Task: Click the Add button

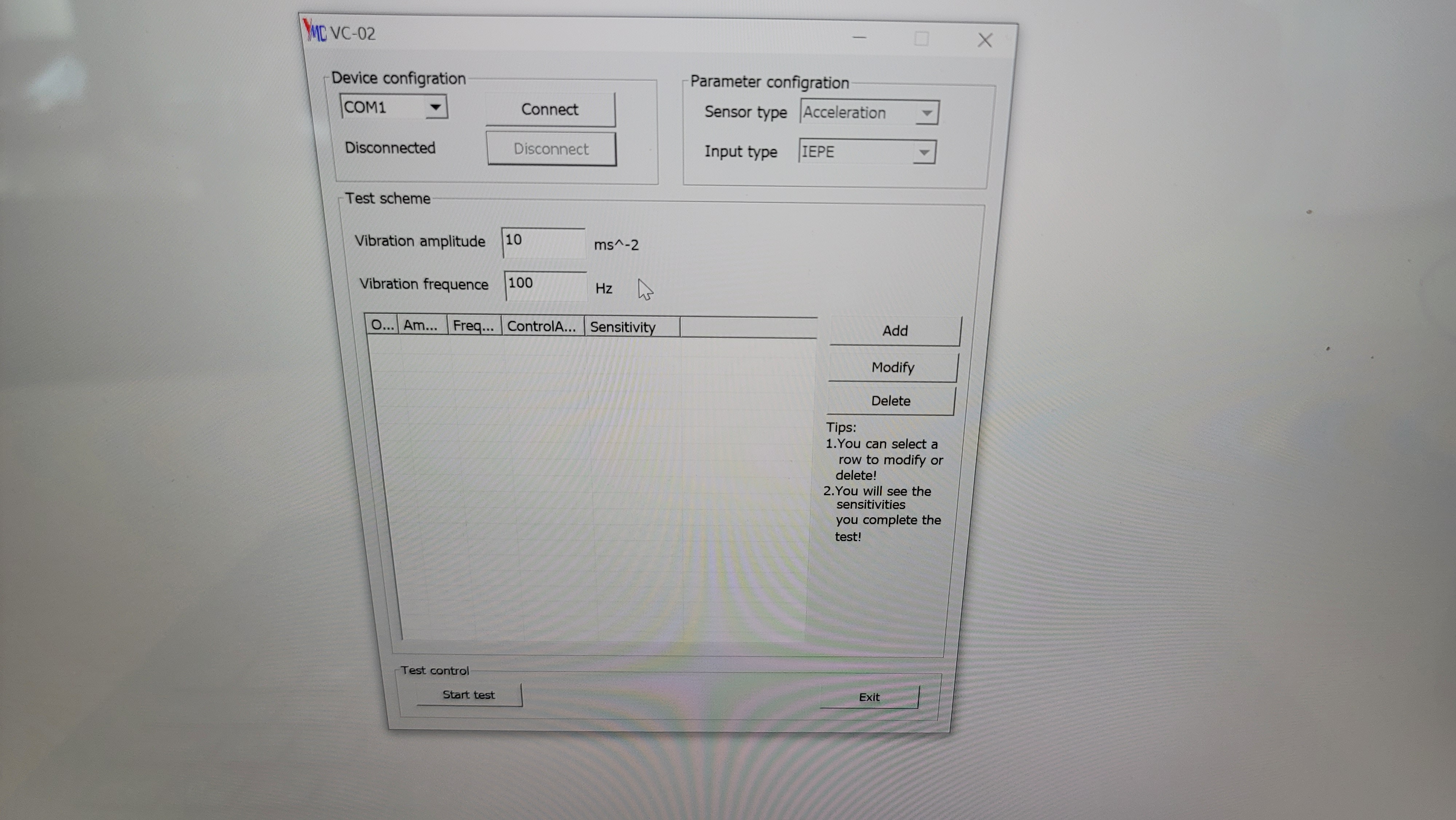Action: [x=895, y=331]
